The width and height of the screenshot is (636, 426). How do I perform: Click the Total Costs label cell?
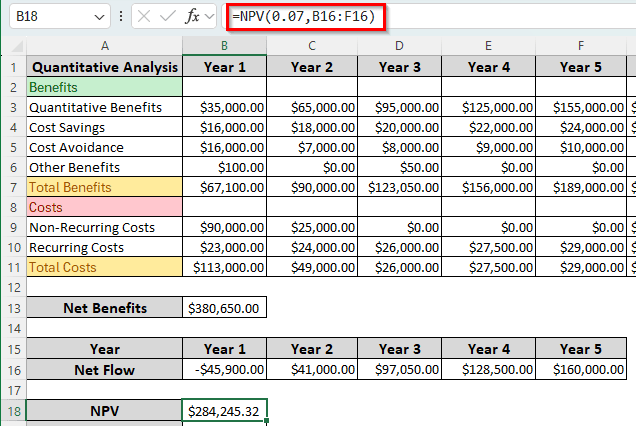point(105,267)
